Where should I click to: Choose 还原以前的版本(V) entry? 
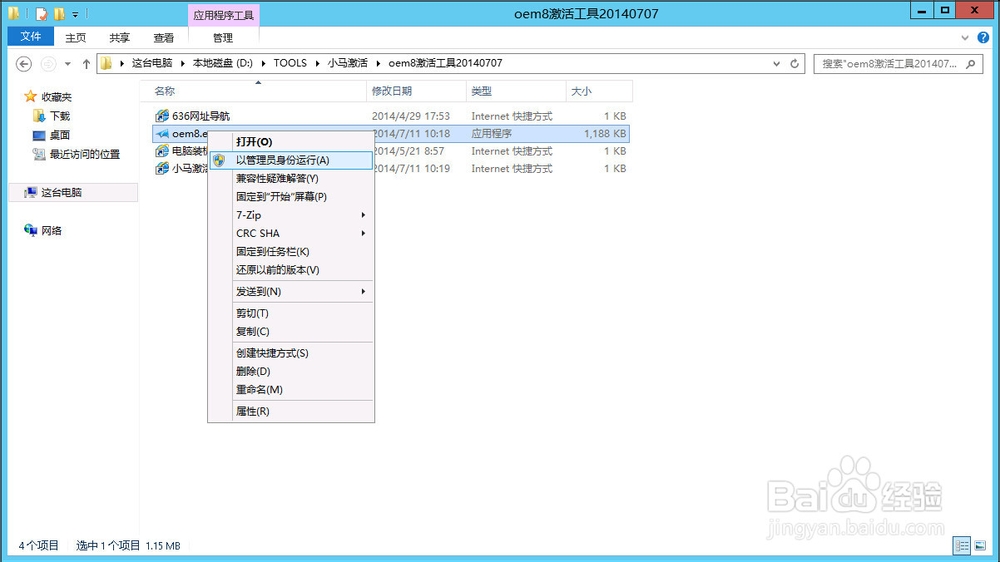(x=291, y=270)
